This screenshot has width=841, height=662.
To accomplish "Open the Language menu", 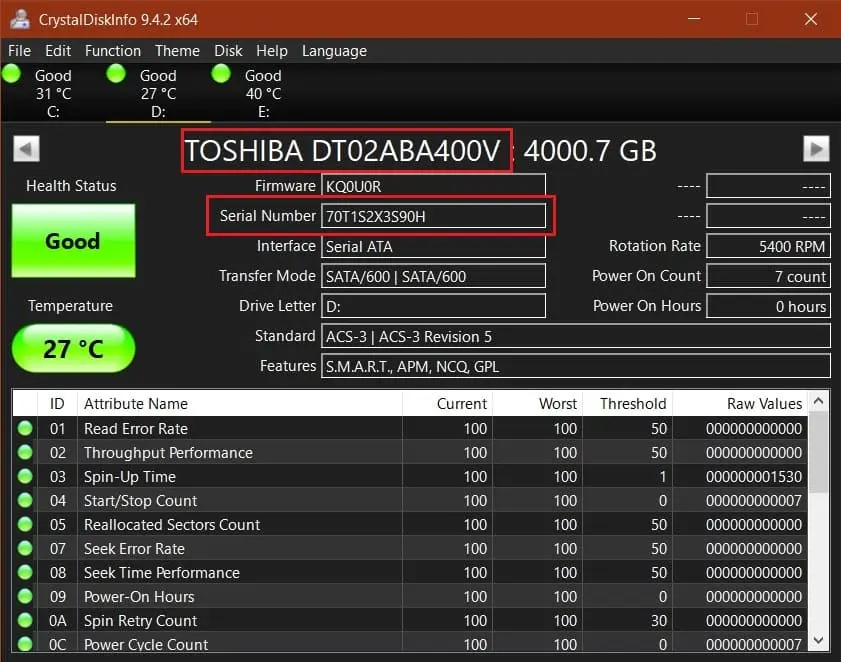I will pos(334,51).
